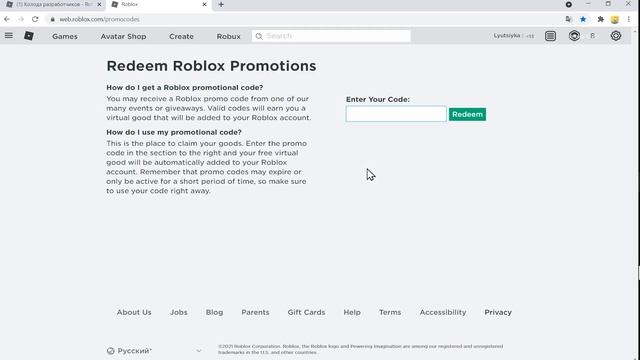
Task: Click the promo code input field
Action: click(396, 114)
